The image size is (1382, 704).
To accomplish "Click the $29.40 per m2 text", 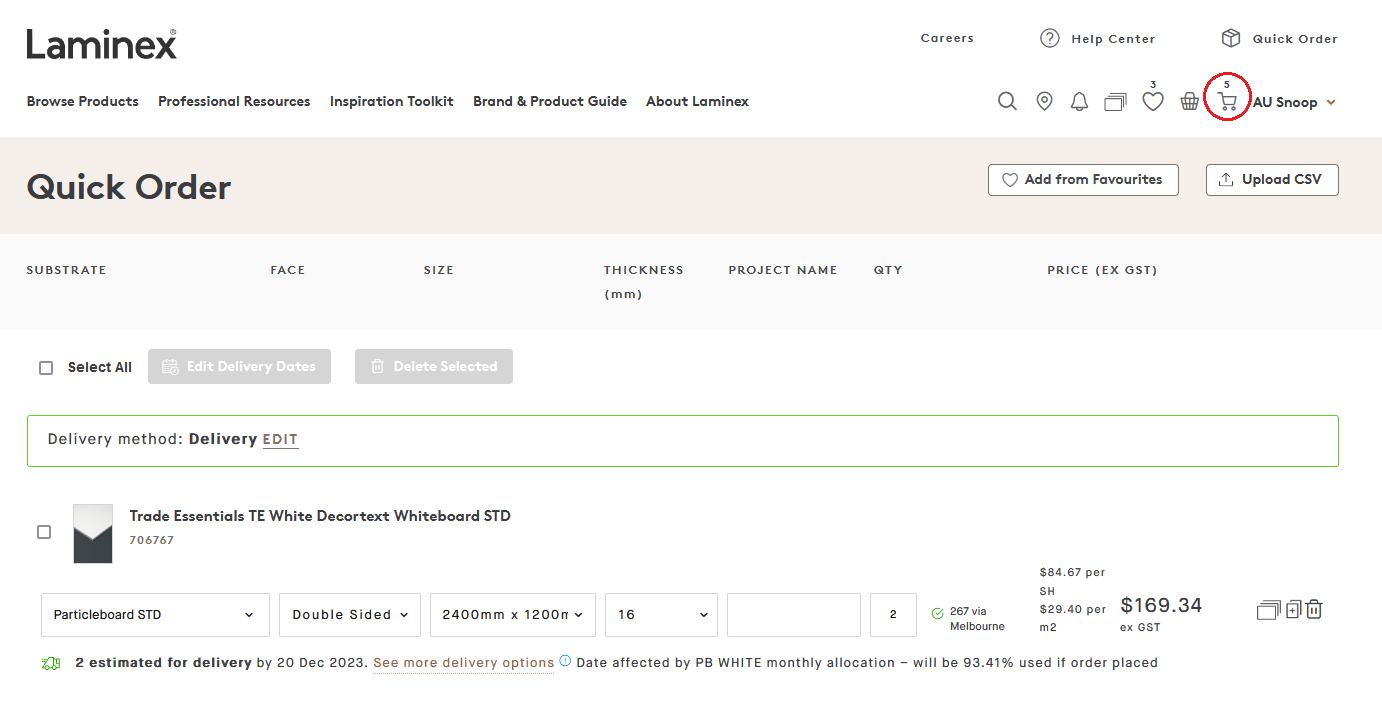I will [x=1073, y=618].
